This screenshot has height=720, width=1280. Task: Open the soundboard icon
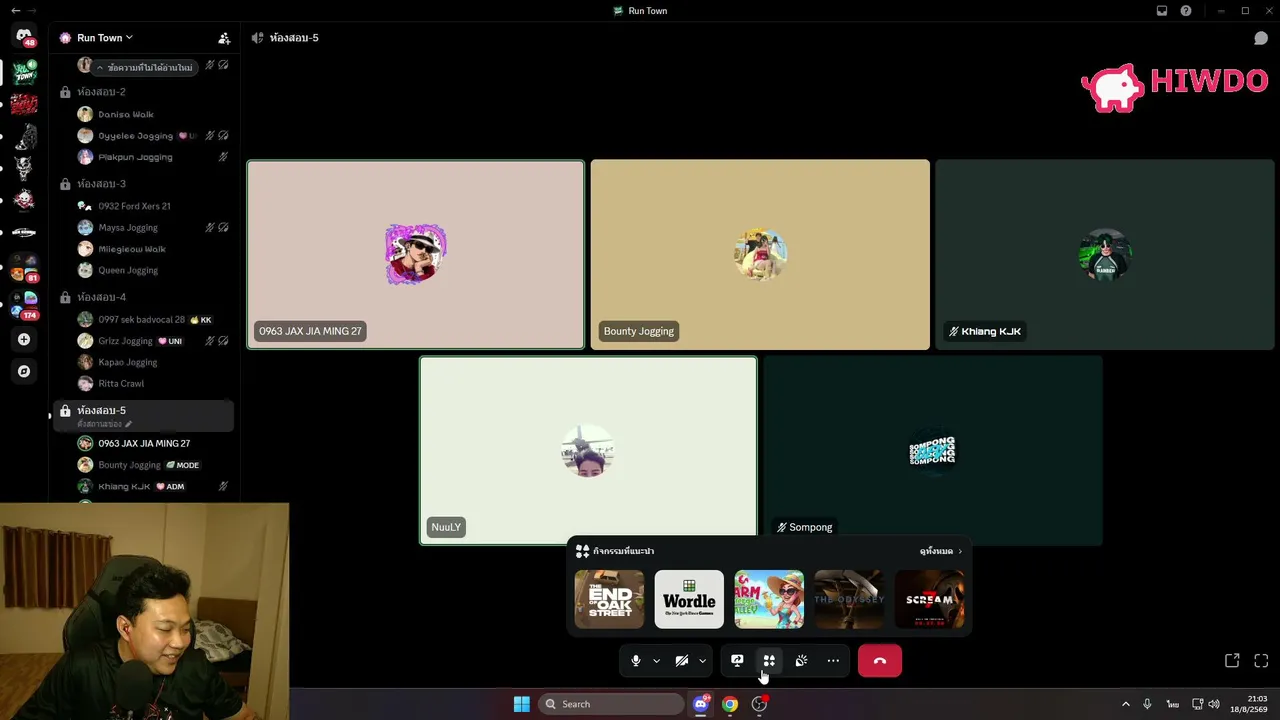[801, 661]
